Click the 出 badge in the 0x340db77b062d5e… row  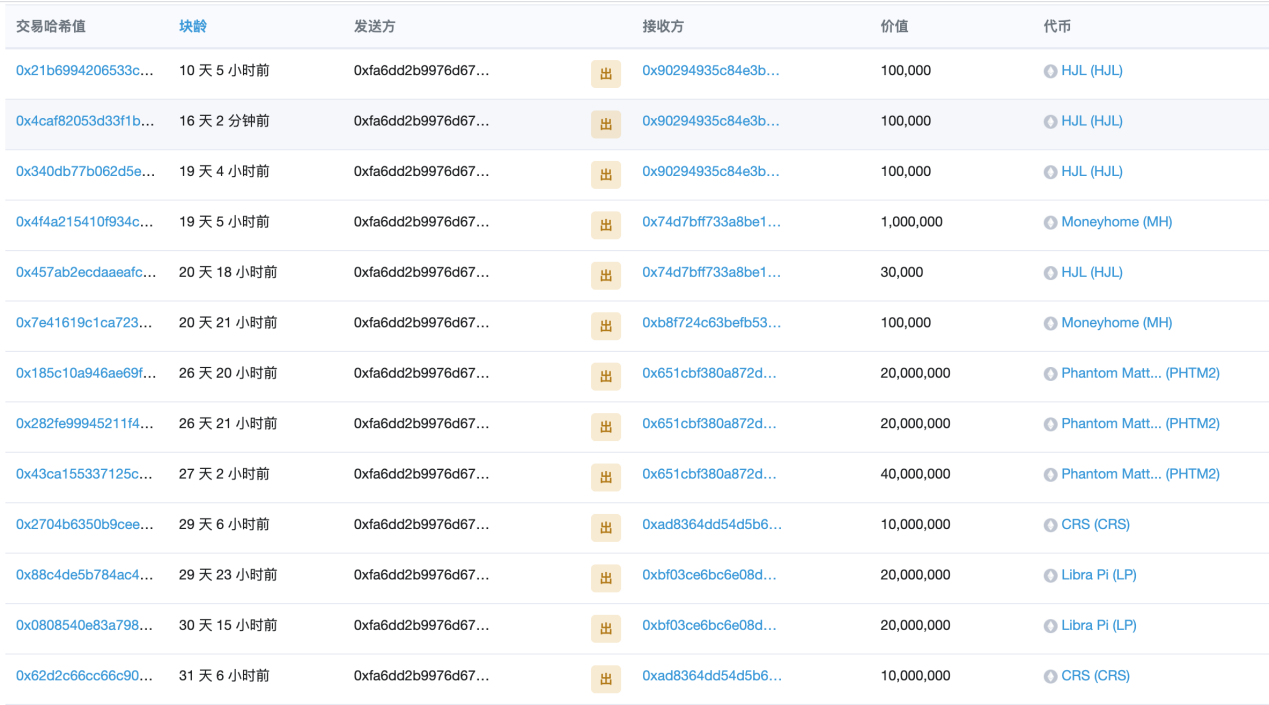click(606, 175)
